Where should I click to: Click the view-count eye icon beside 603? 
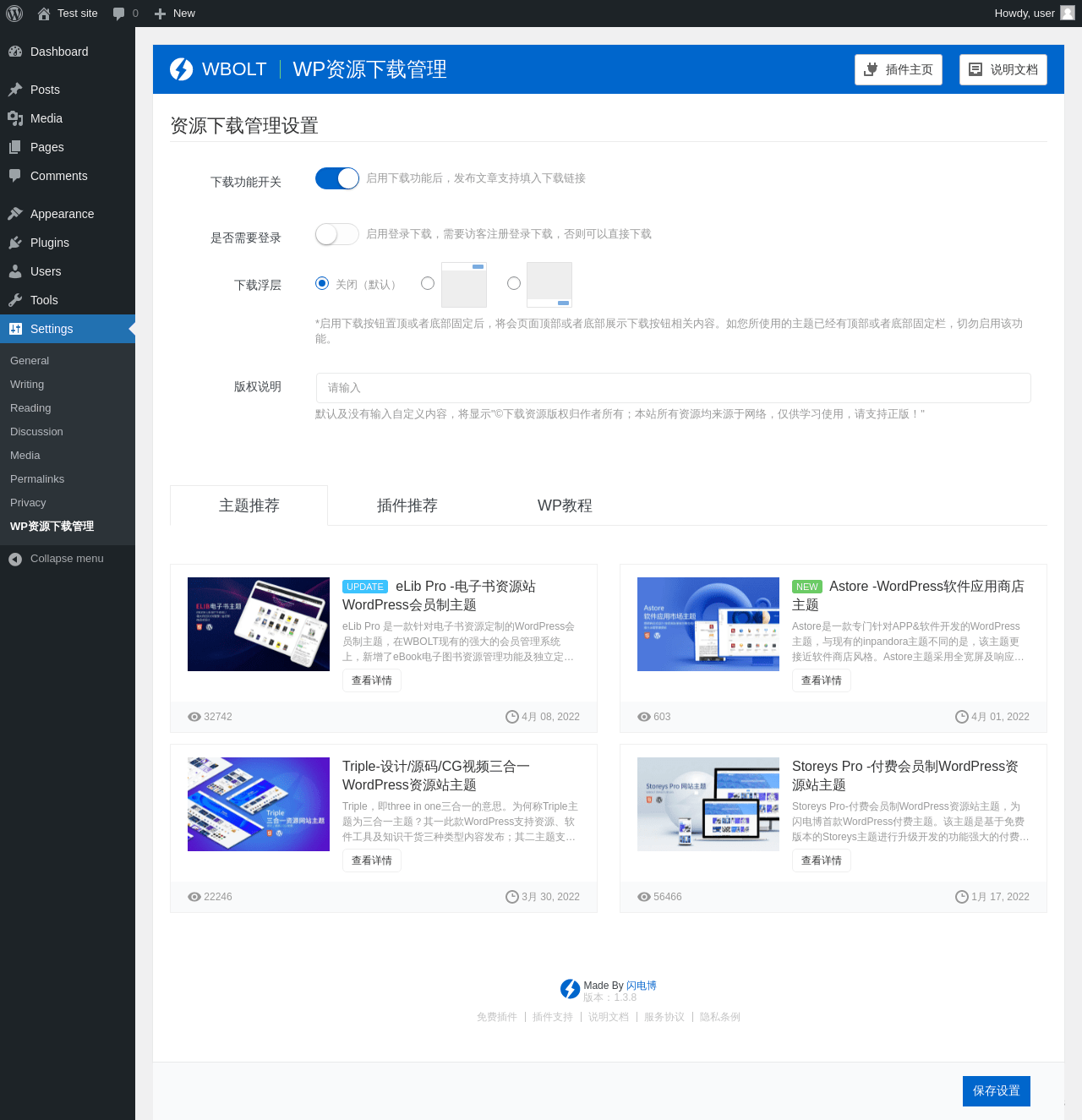click(x=644, y=717)
